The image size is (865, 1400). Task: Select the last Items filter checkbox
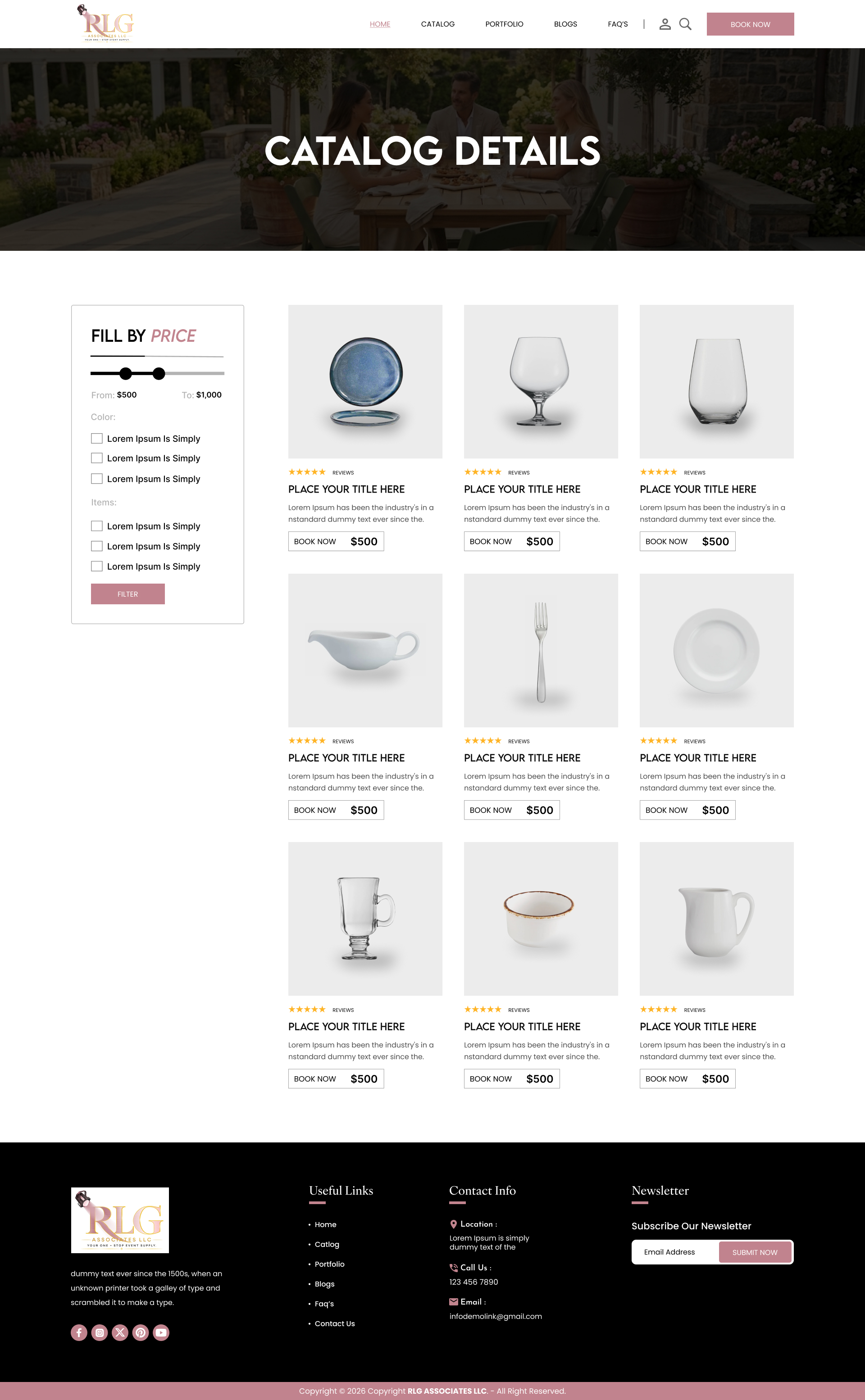click(97, 566)
